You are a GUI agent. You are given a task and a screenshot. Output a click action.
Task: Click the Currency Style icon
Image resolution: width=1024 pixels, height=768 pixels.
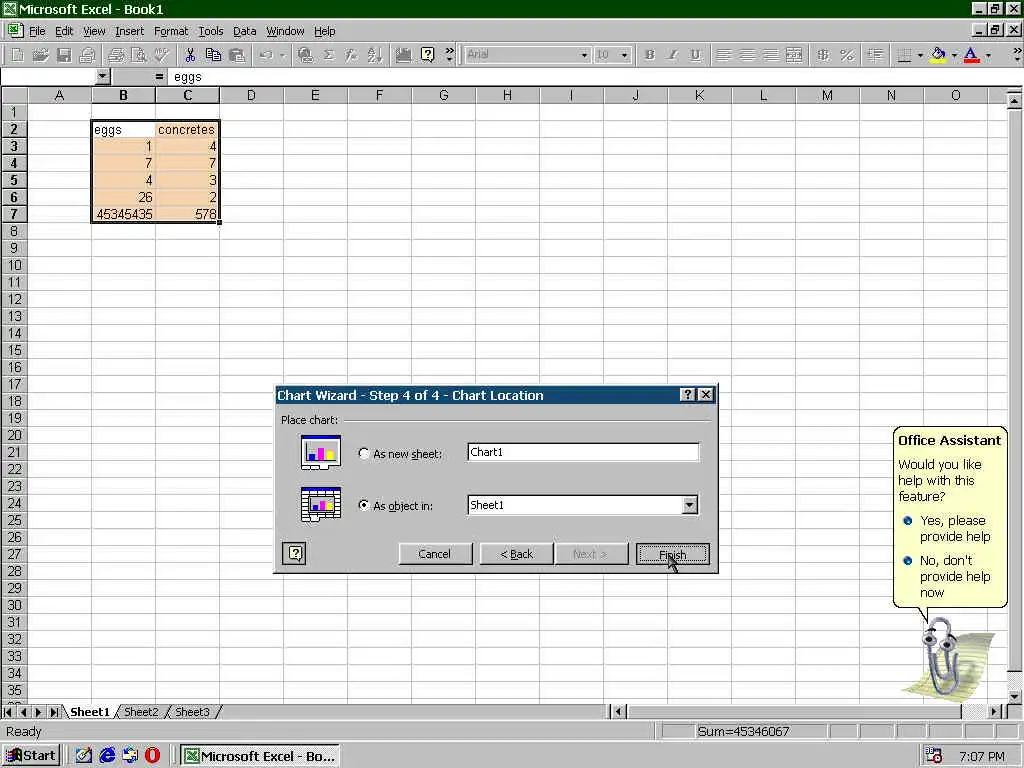pos(823,56)
